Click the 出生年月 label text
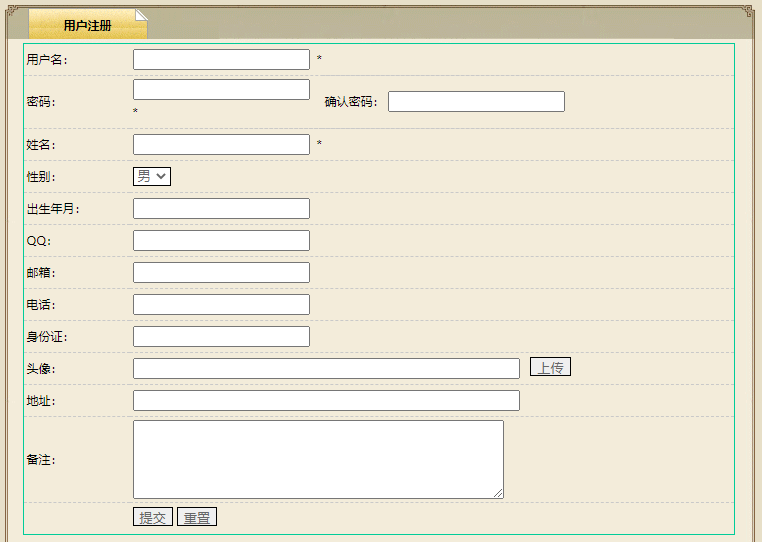 [x=53, y=209]
